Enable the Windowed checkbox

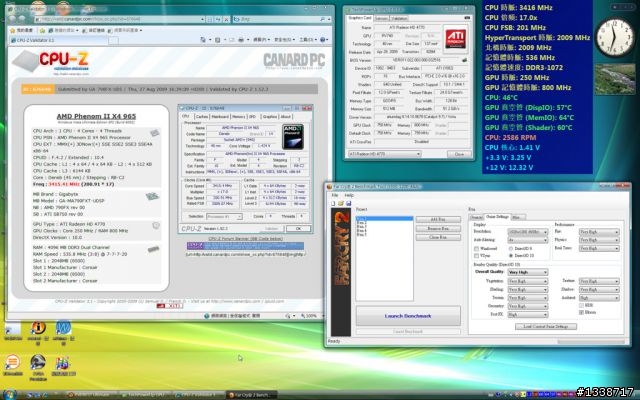coord(476,248)
